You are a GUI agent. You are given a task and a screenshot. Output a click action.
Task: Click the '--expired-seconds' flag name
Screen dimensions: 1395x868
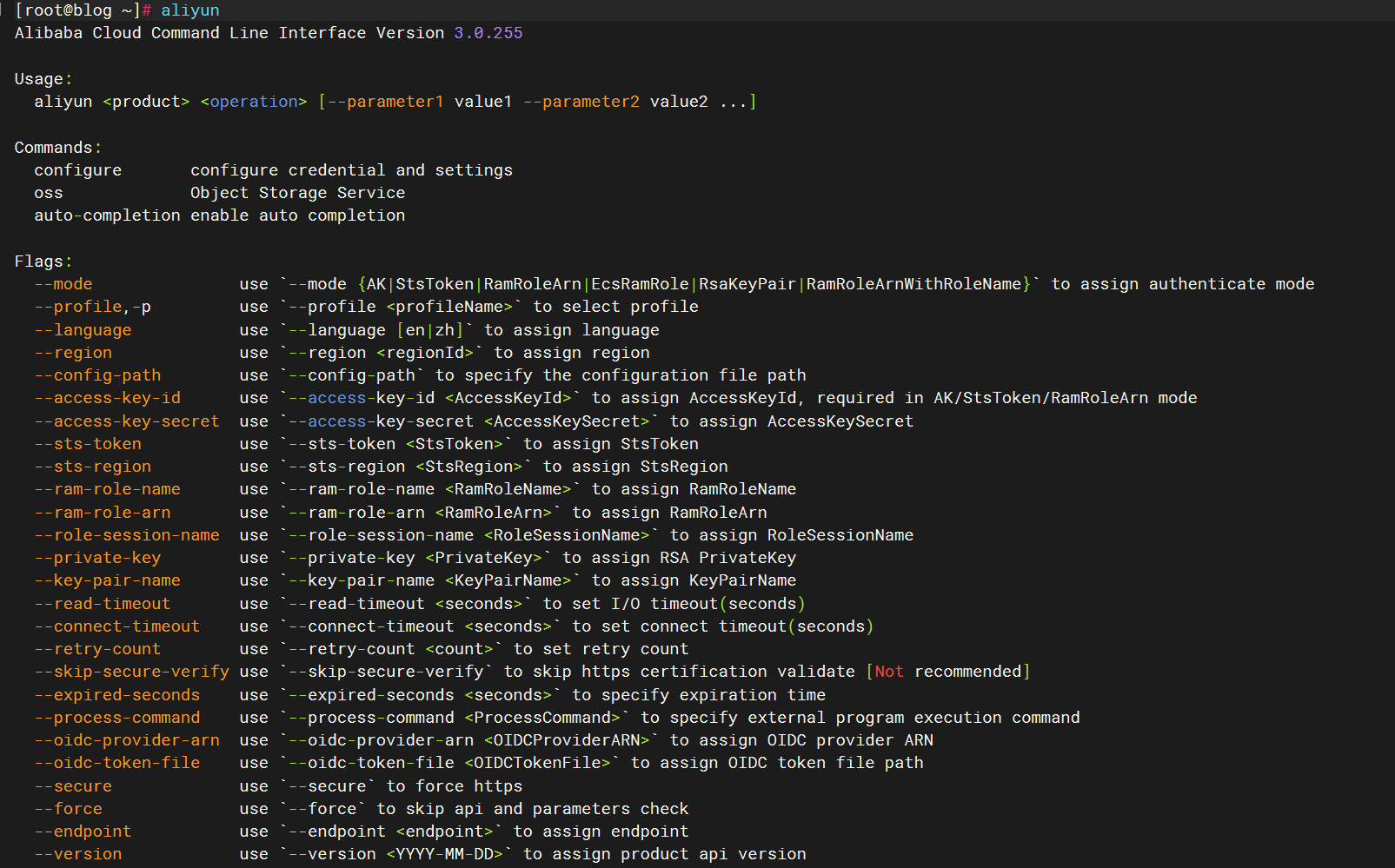[117, 695]
